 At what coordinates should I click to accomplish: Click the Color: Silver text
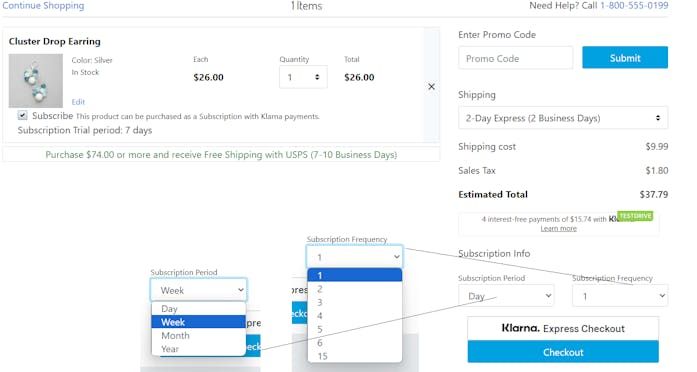pos(92,60)
